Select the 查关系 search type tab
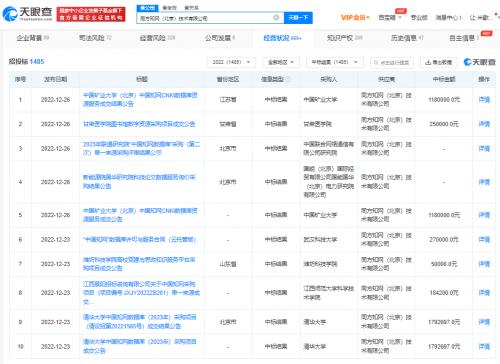 point(192,8)
